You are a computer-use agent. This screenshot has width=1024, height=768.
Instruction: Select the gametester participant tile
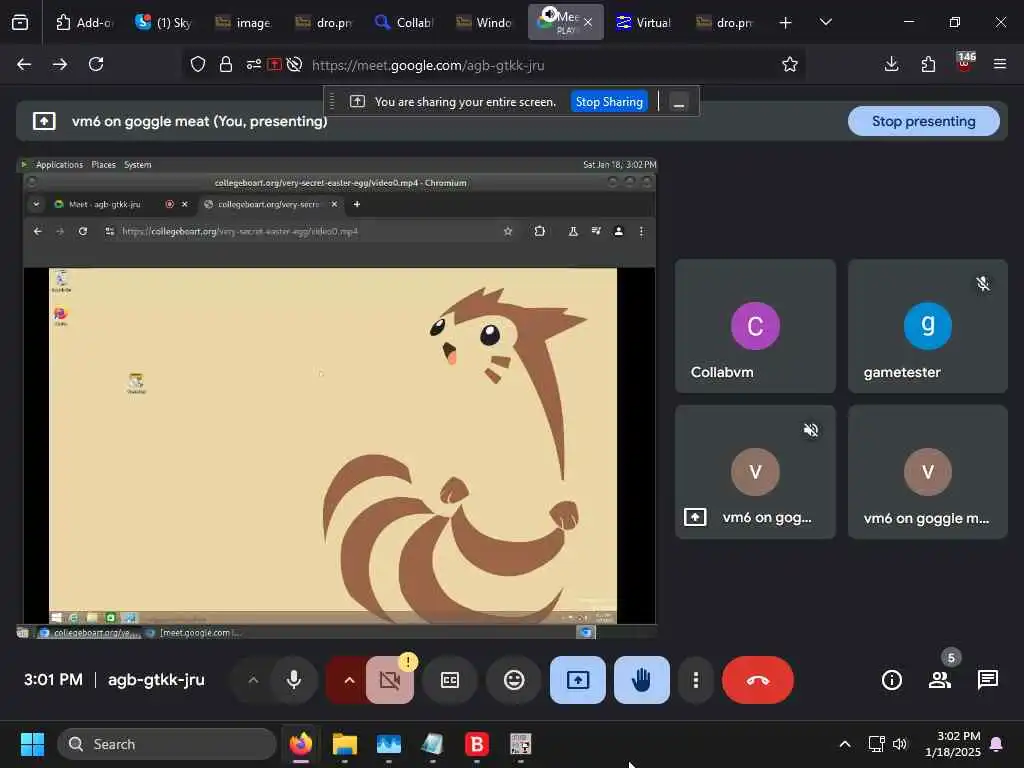coord(927,326)
